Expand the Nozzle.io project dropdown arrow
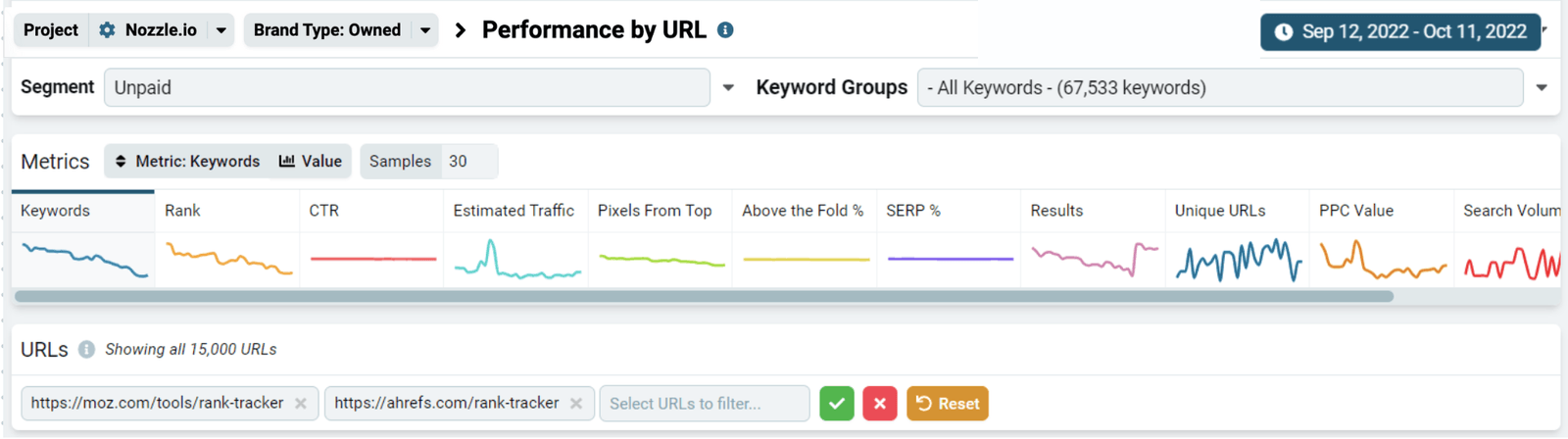1568x439 pixels. tap(221, 30)
